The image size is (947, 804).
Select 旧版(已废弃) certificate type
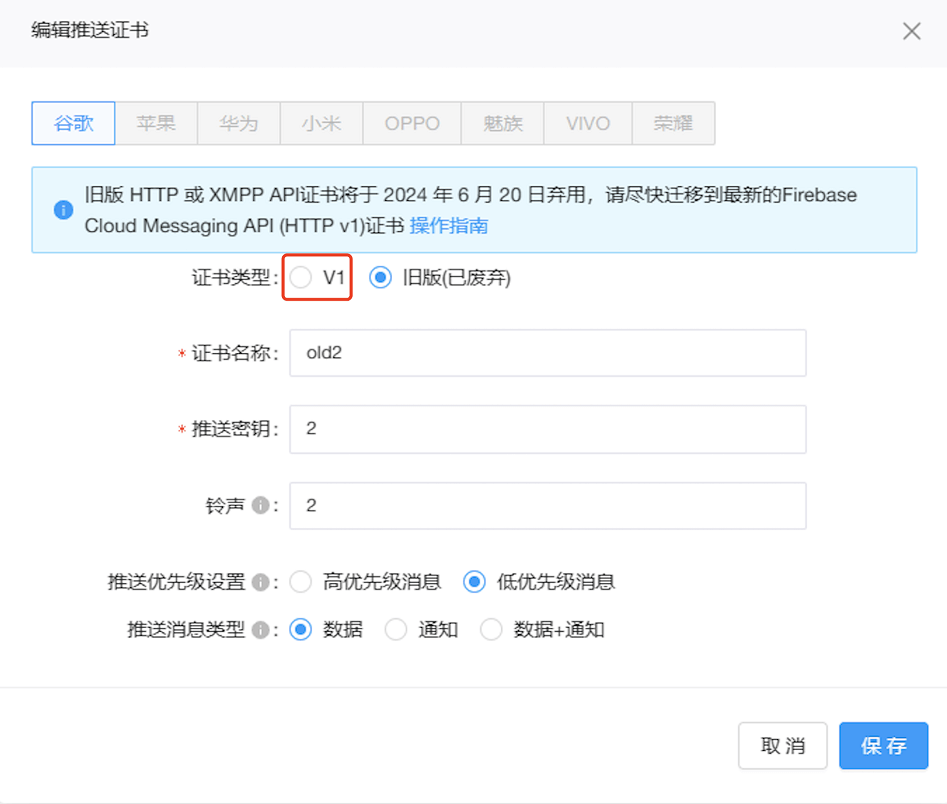(x=380, y=278)
